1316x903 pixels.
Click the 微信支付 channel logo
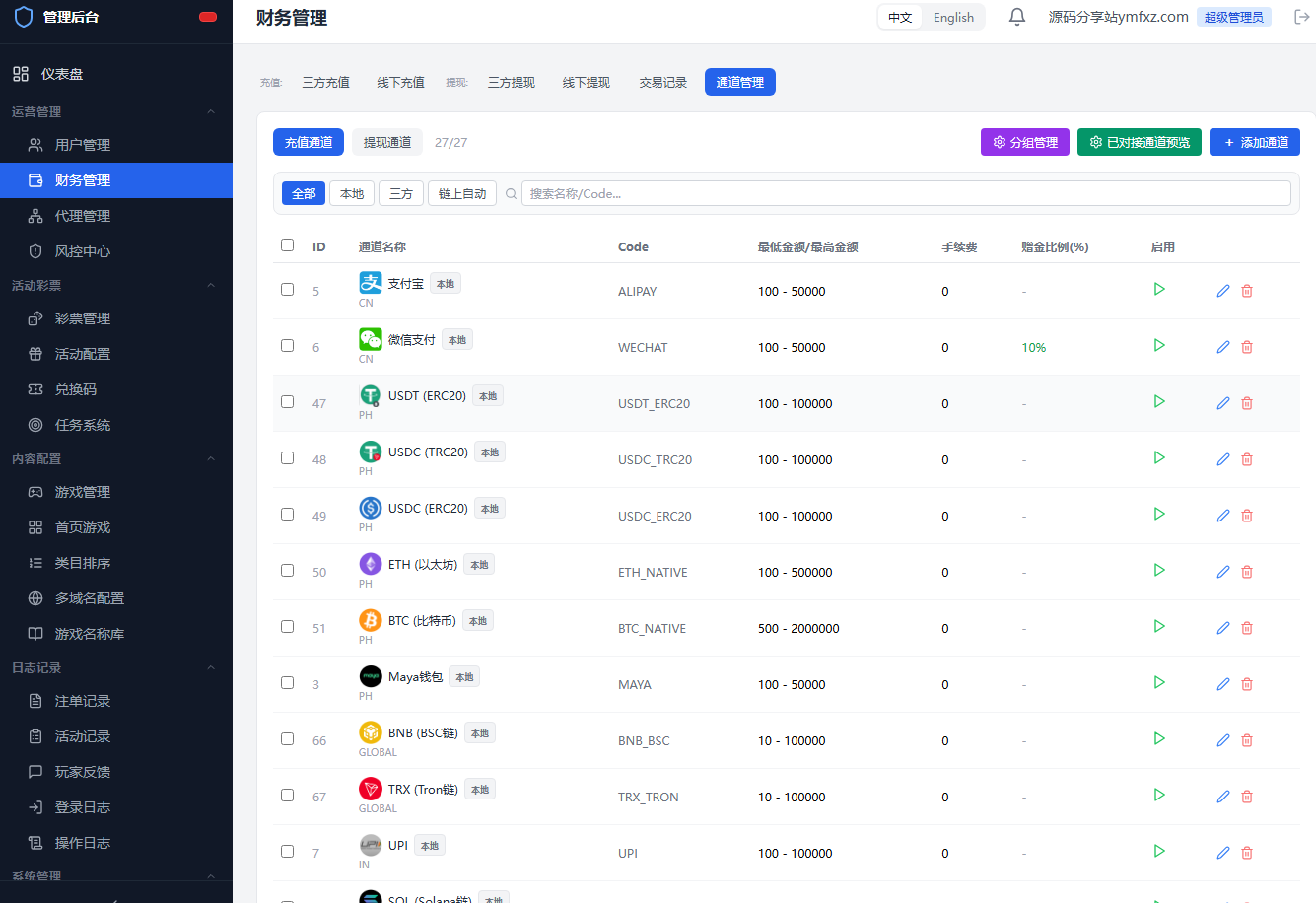[371, 339]
